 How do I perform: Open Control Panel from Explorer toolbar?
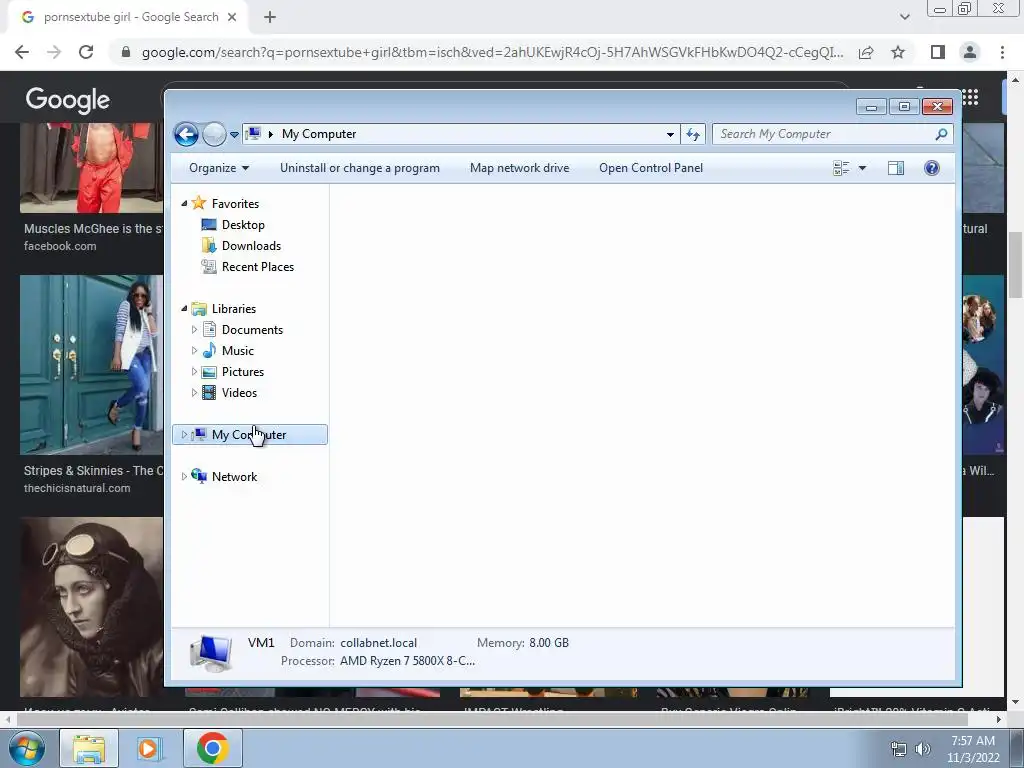[651, 168]
